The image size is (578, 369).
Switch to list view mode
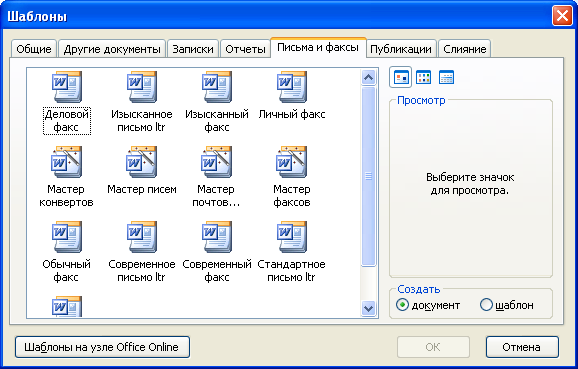pos(424,77)
